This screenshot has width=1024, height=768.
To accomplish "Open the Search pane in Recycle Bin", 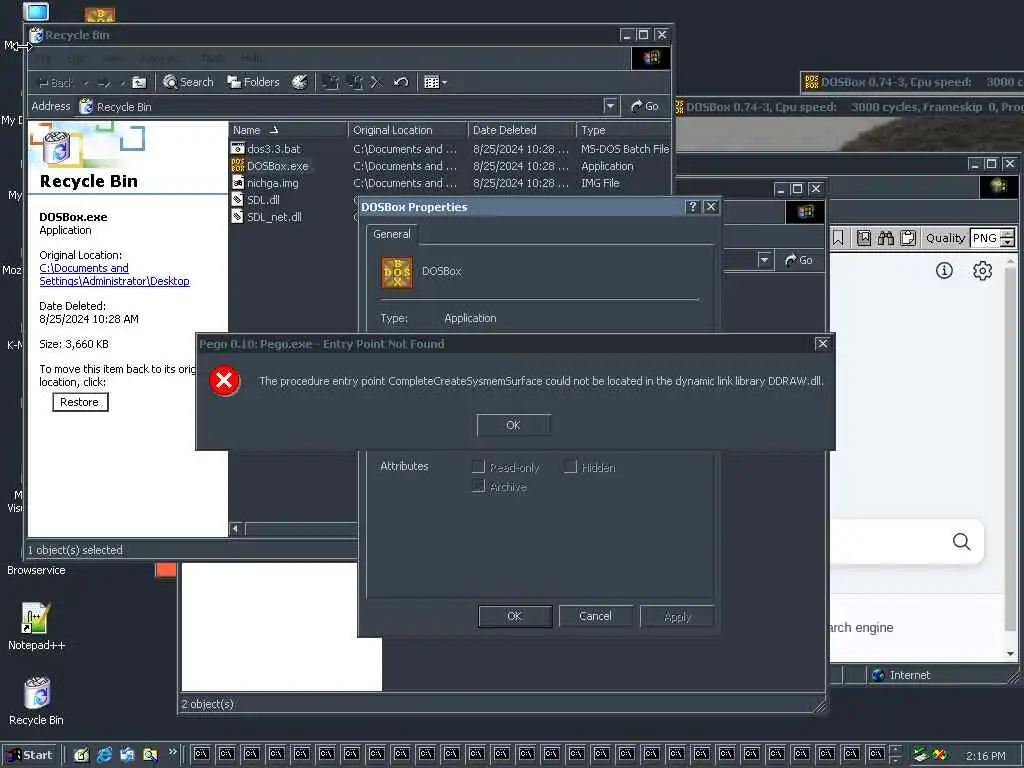I will 189,82.
